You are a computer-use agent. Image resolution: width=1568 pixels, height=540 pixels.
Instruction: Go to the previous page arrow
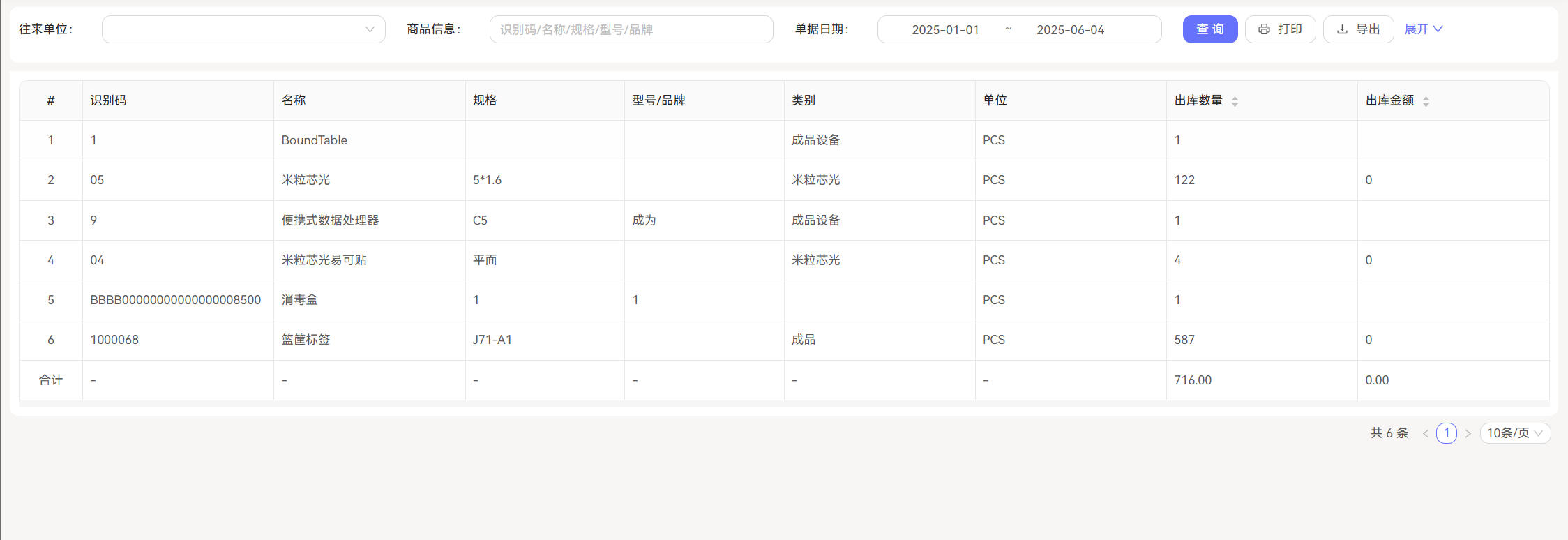point(1426,433)
